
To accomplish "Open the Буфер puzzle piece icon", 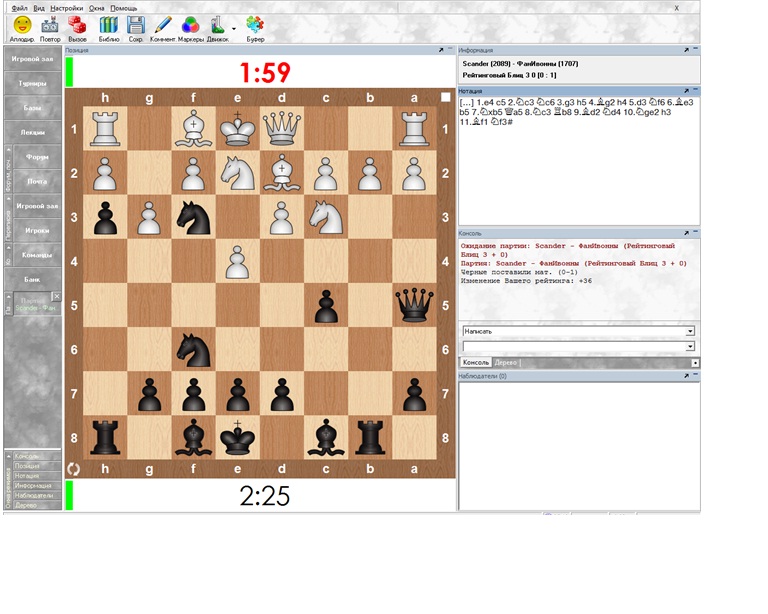I will coord(255,25).
